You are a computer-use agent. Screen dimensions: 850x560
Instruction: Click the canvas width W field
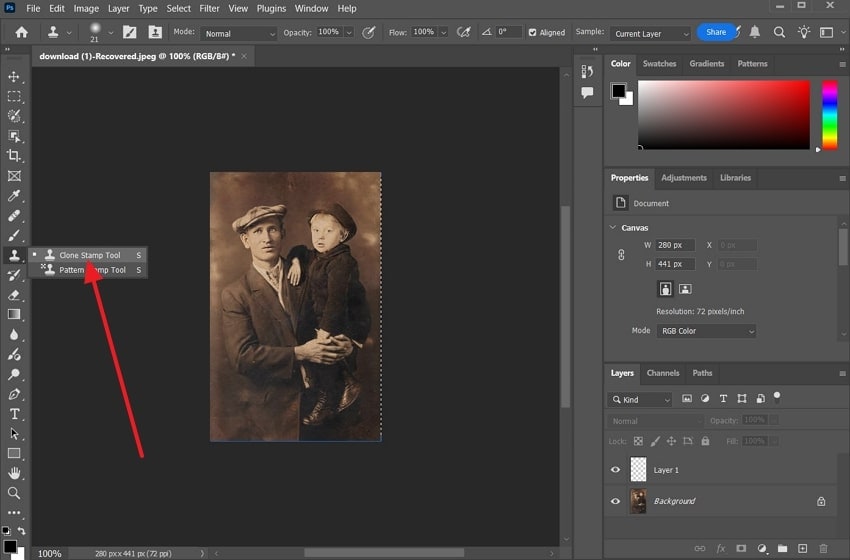coord(675,245)
